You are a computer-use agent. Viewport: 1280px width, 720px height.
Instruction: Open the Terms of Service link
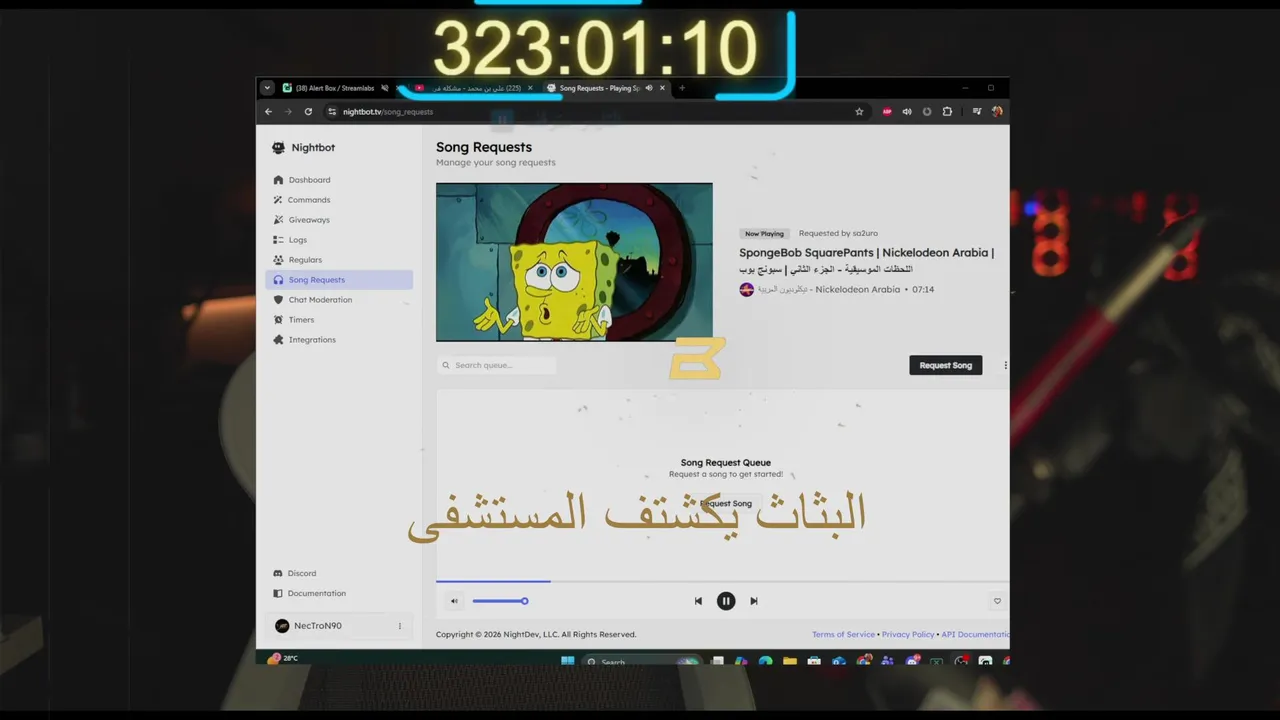(x=843, y=634)
